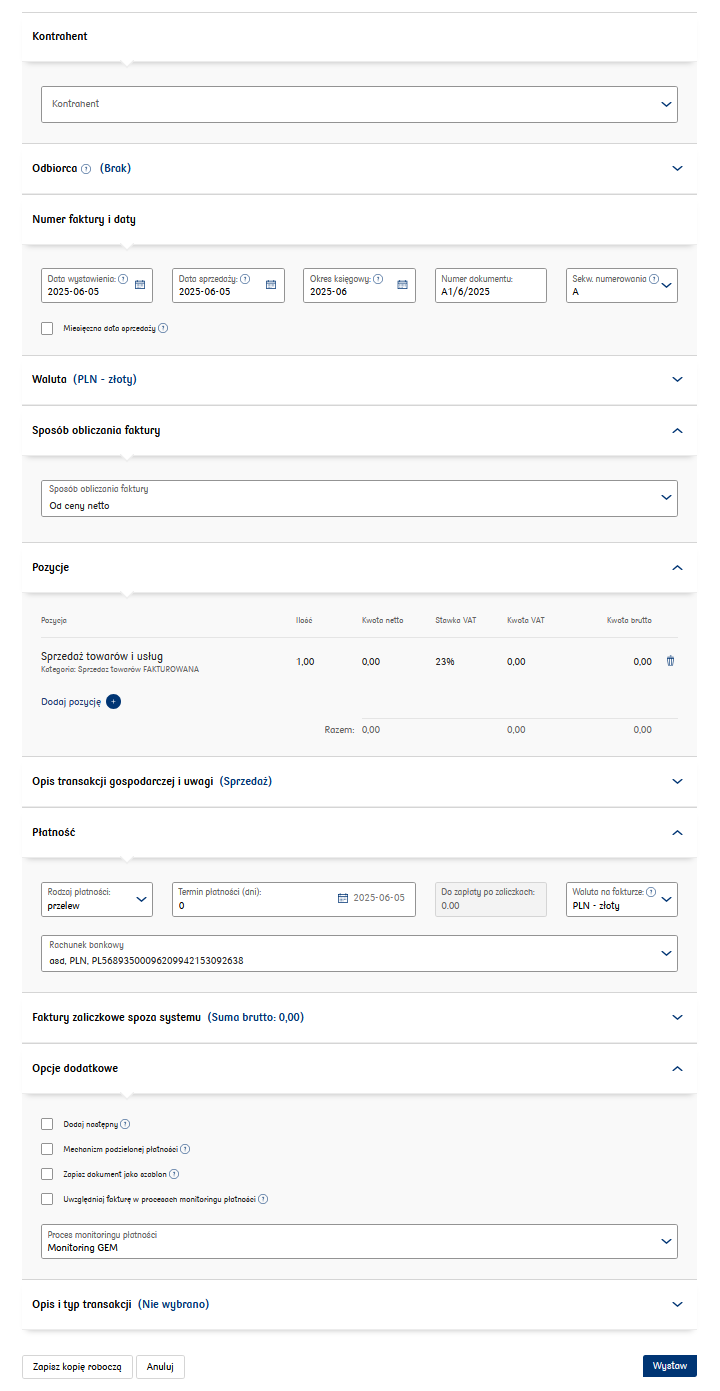
Task: Open Rodzaj płatności dropdown
Action: click(x=97, y=899)
